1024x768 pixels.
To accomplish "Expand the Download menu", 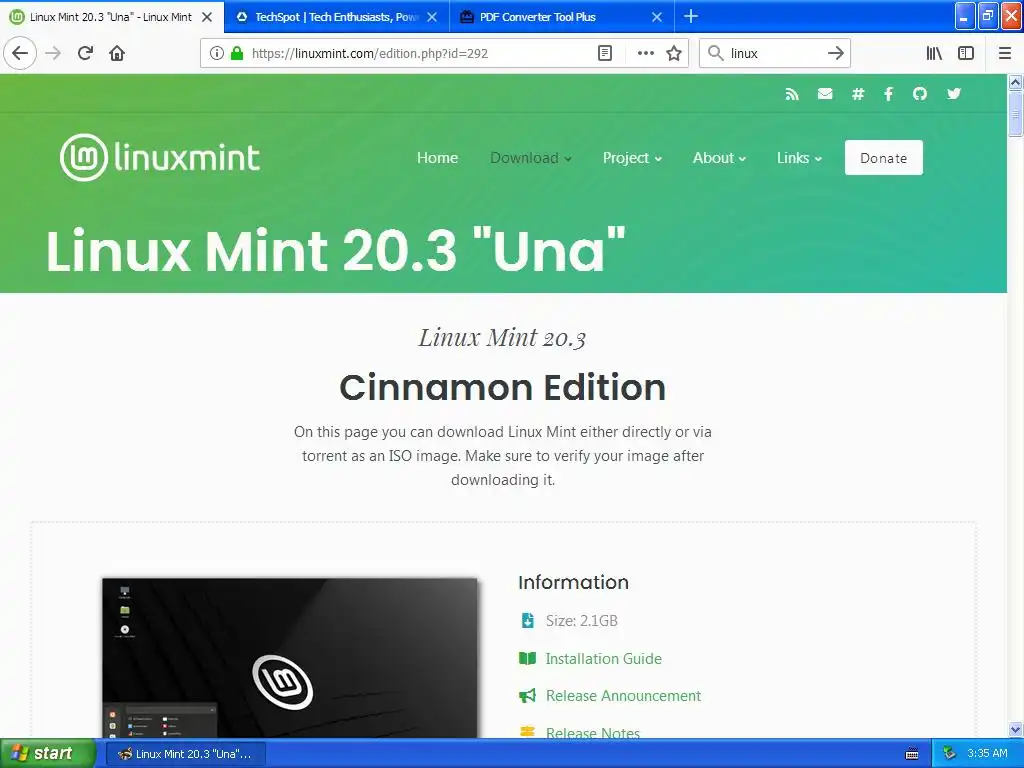I will [530, 158].
